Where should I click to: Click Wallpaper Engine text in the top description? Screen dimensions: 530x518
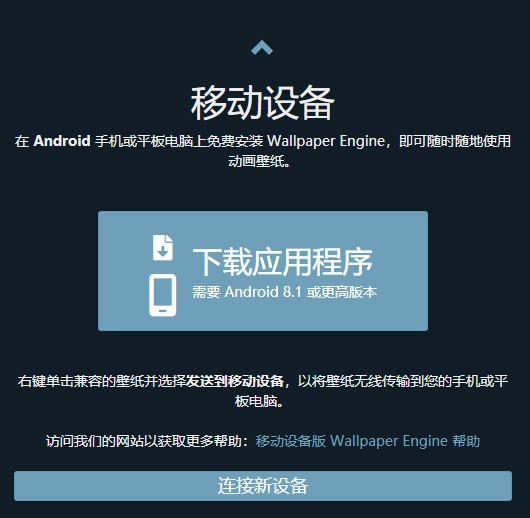pos(326,141)
